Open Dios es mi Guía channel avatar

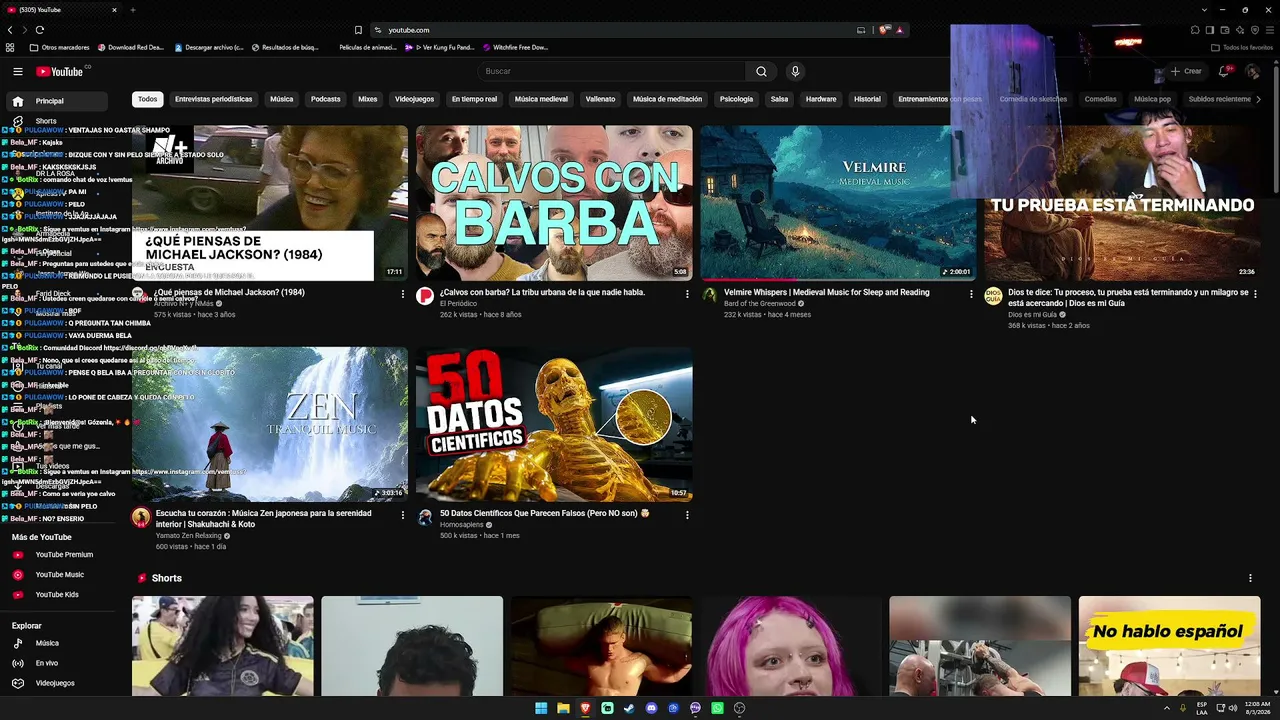993,295
